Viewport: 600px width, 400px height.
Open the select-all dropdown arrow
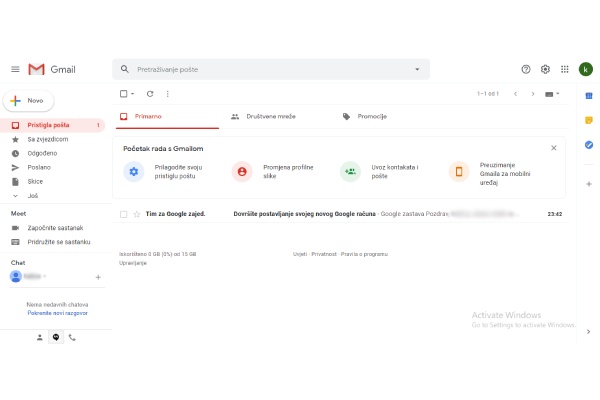point(132,94)
